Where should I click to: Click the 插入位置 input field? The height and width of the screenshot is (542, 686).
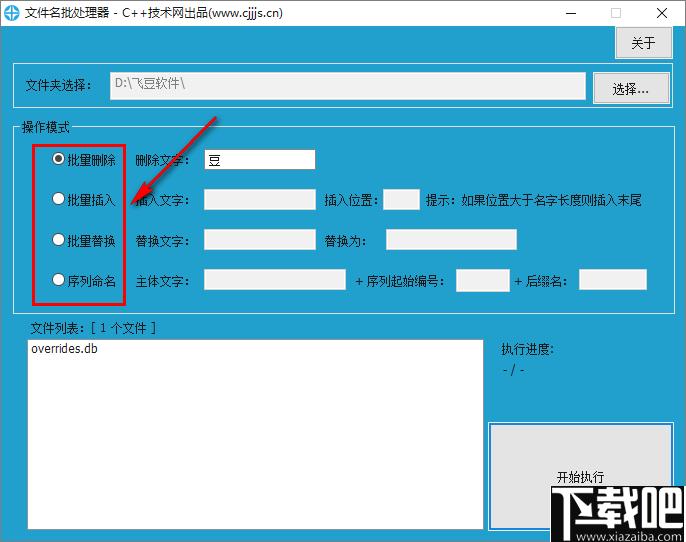click(x=401, y=199)
